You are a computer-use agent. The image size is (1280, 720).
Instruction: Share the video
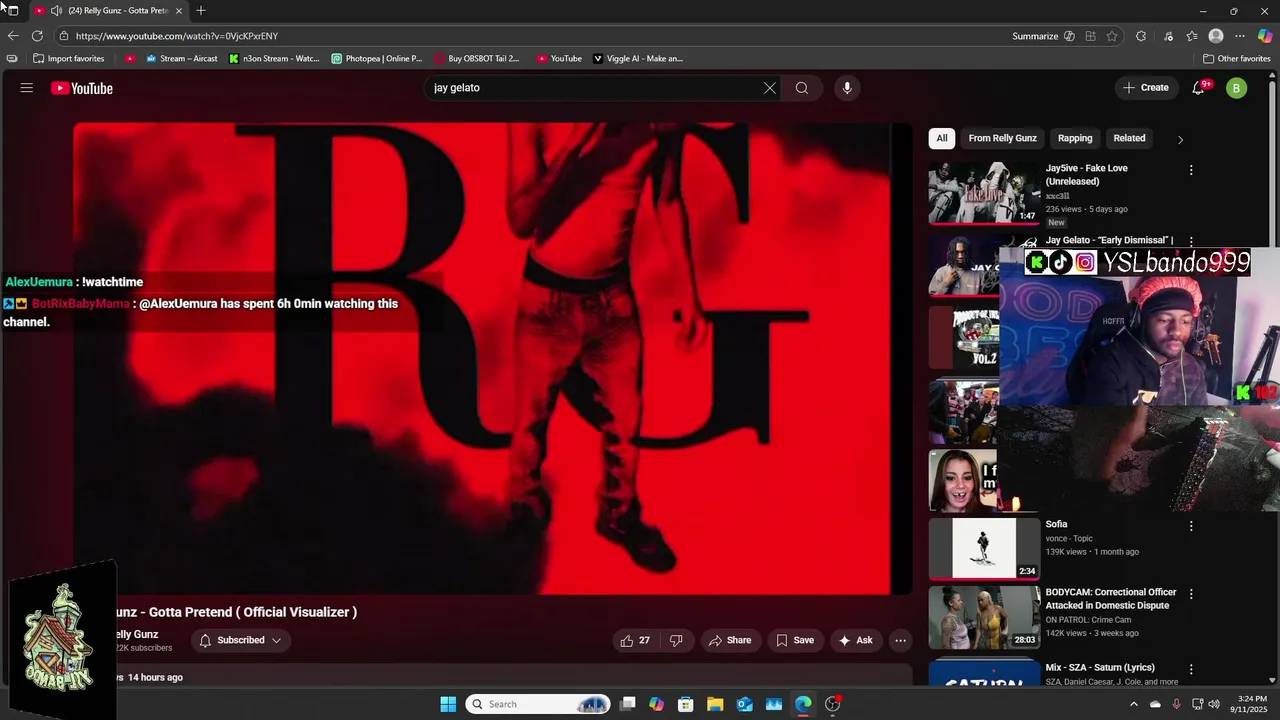(x=729, y=640)
